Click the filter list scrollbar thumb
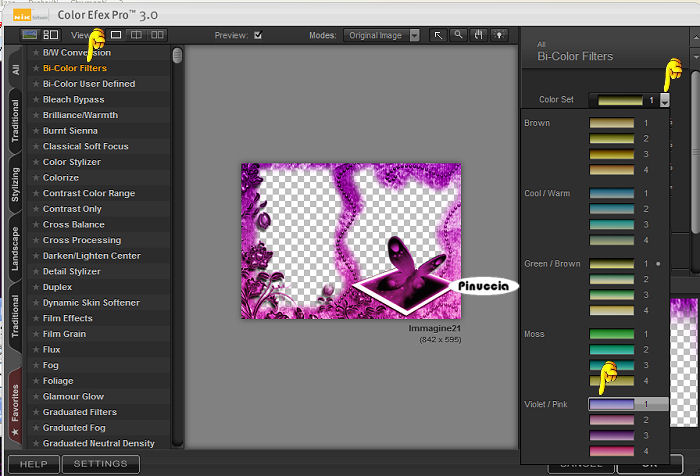The height and width of the screenshot is (476, 700). 177,55
